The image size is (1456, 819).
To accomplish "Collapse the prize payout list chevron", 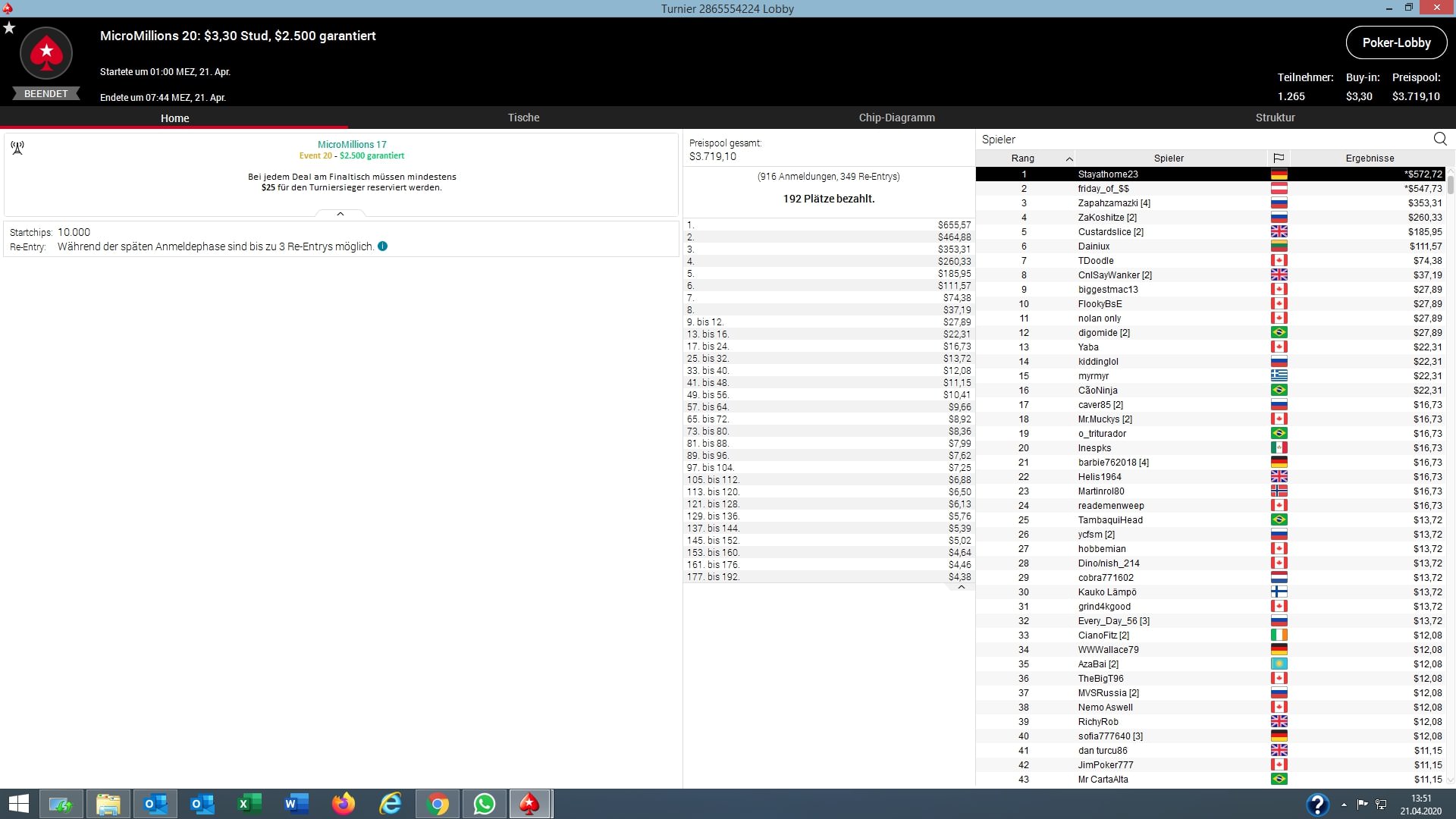I will click(x=962, y=588).
